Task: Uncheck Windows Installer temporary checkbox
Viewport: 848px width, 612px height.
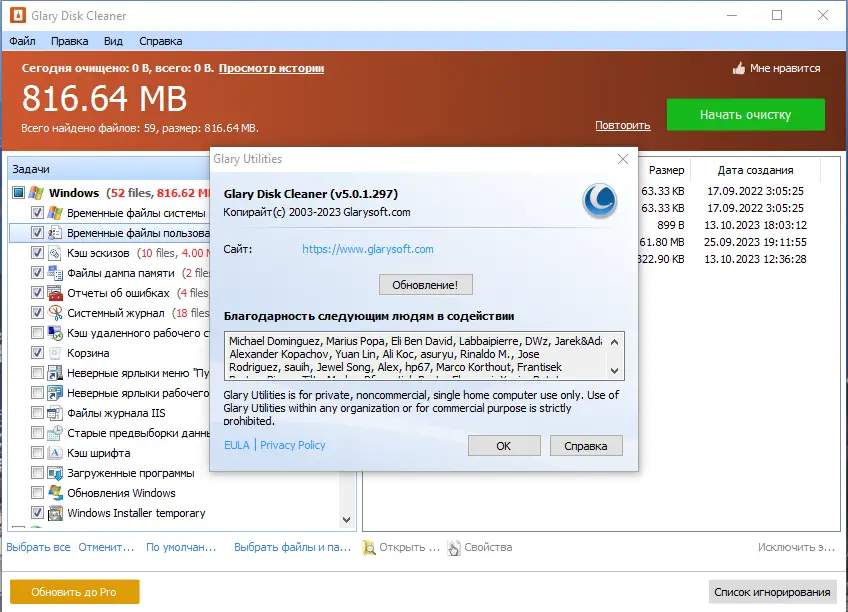Action: tap(37, 513)
